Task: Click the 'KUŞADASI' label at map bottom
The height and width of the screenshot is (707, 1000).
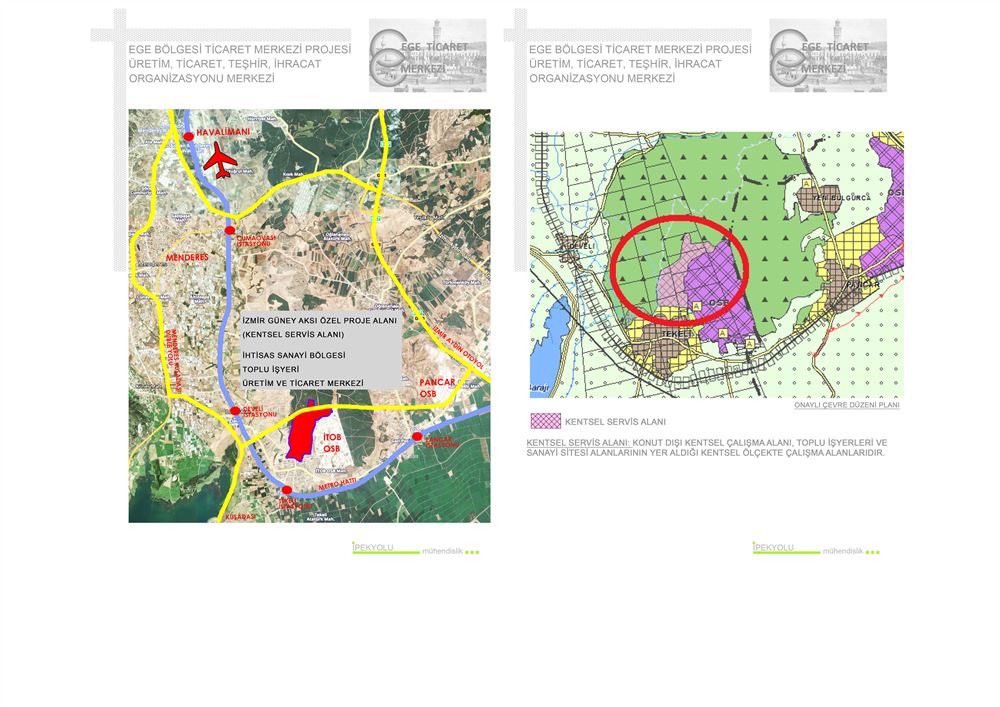Action: (241, 517)
